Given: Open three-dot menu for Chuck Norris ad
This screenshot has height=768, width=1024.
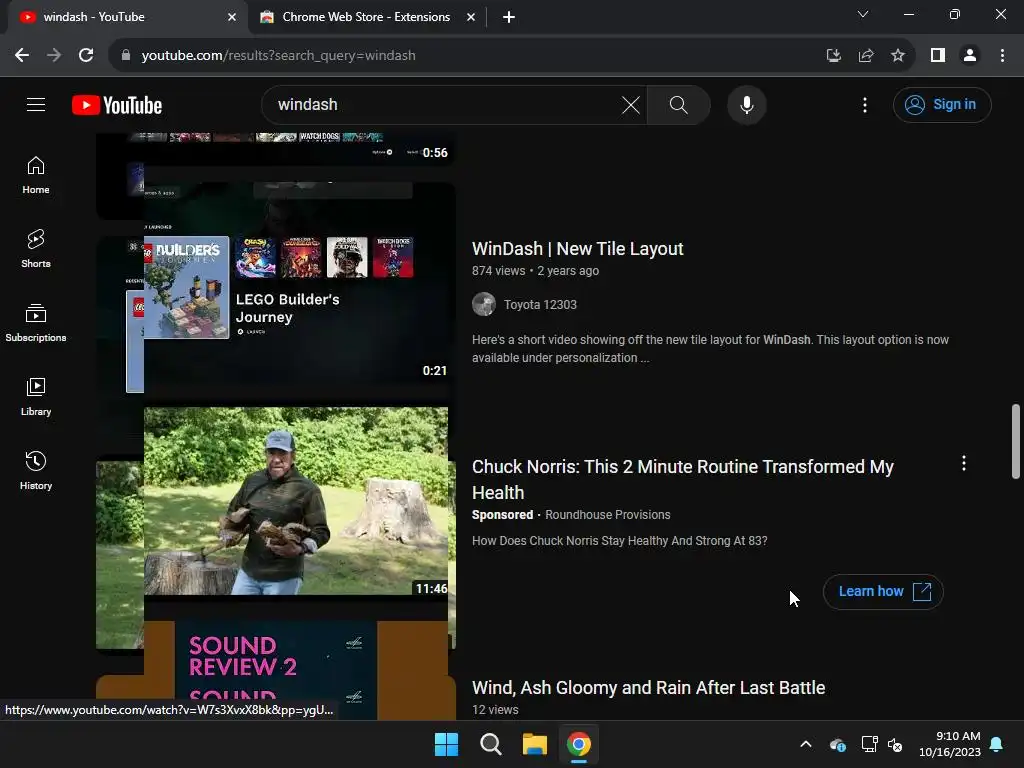Looking at the screenshot, I should click(x=964, y=463).
